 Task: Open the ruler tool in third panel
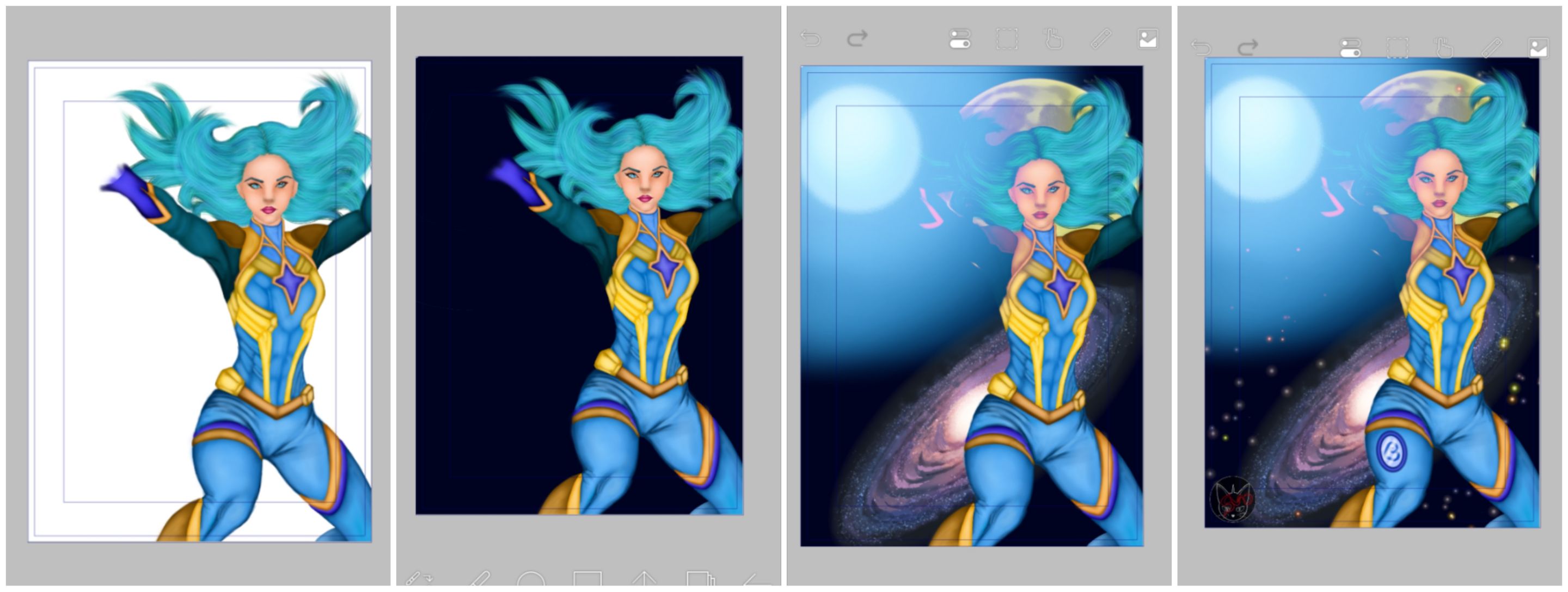pos(1100,40)
